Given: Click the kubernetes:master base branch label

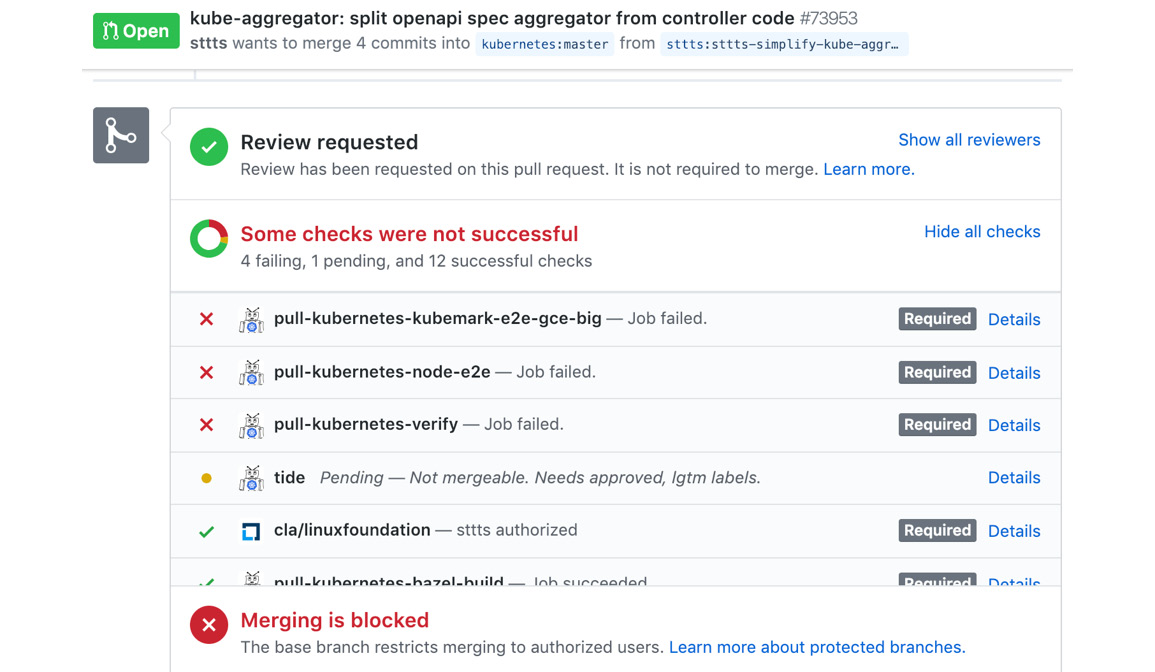Looking at the screenshot, I should coord(544,44).
